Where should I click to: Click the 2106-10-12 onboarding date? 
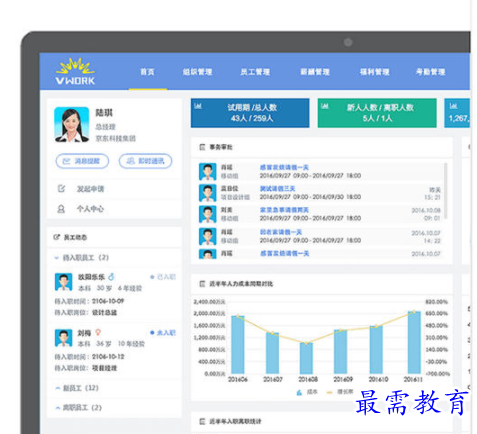pos(108,357)
